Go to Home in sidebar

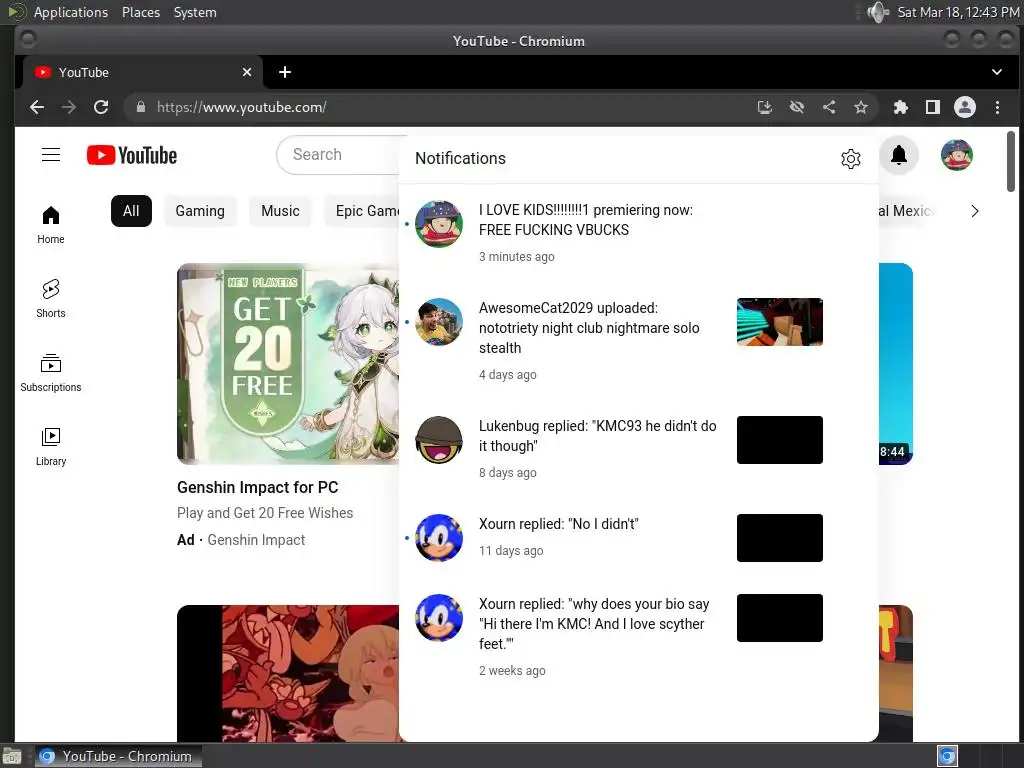(x=51, y=225)
